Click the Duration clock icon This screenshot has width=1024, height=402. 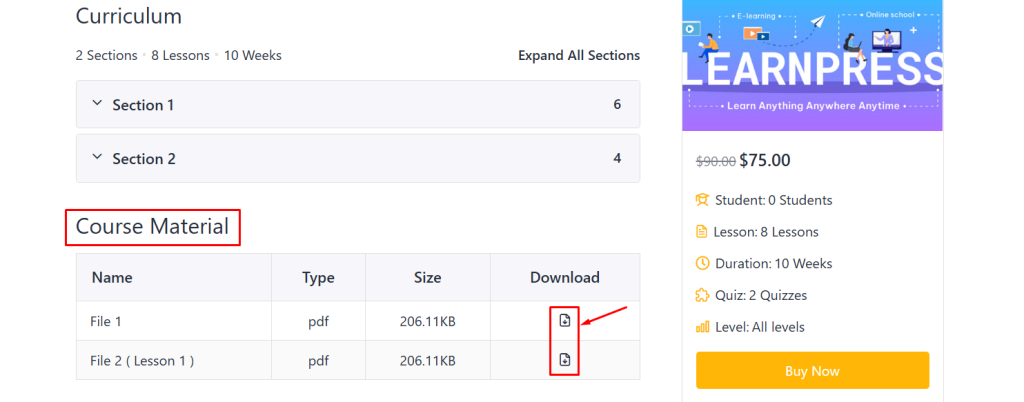702,264
